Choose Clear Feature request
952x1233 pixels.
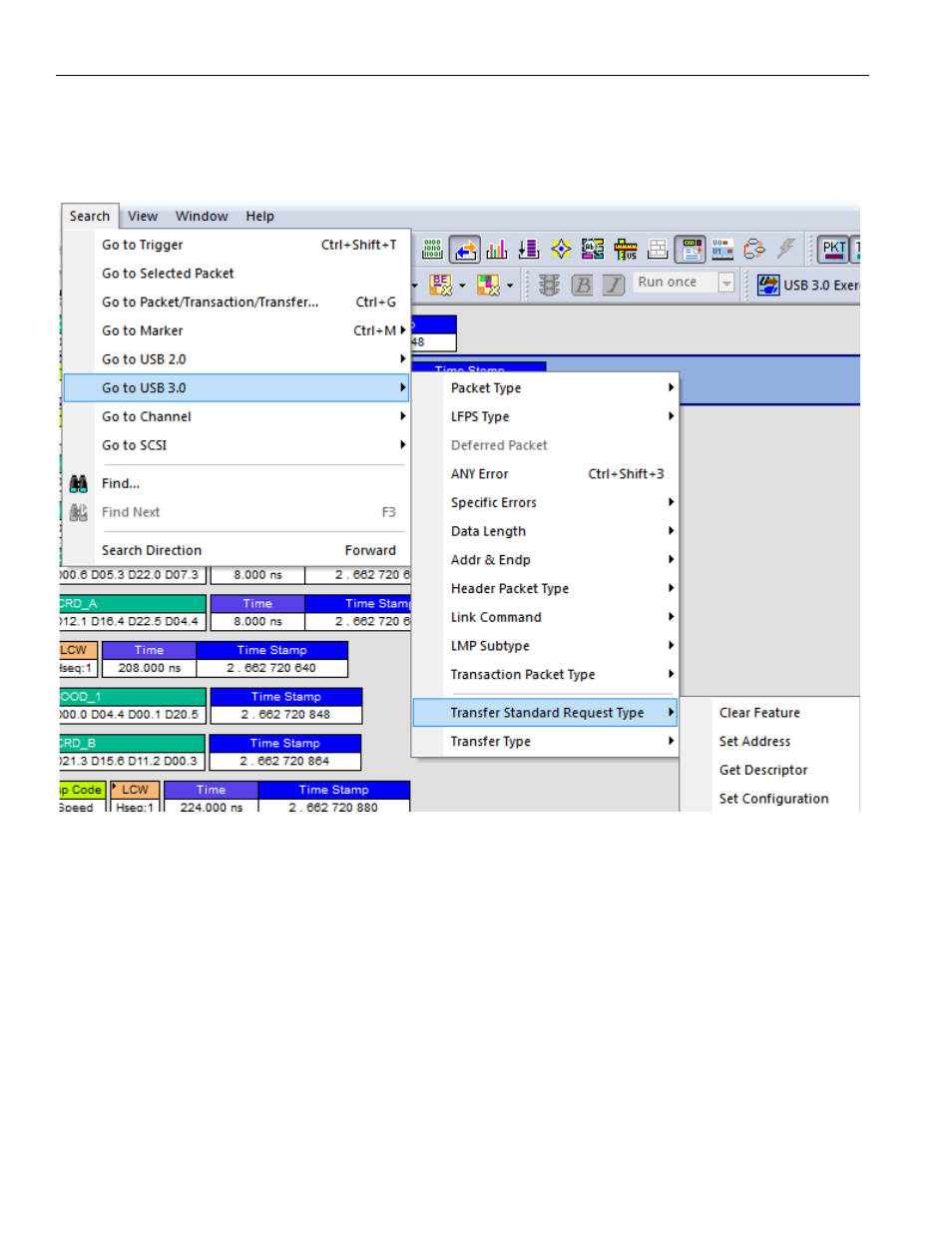click(769, 713)
